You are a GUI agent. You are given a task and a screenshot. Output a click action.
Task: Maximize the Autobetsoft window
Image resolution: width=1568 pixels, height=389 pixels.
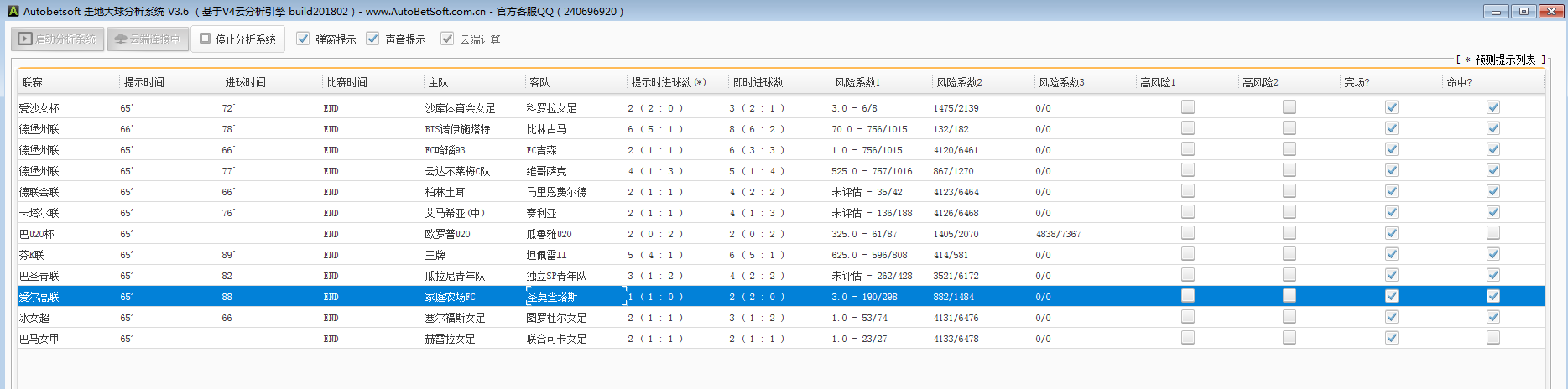point(1524,11)
